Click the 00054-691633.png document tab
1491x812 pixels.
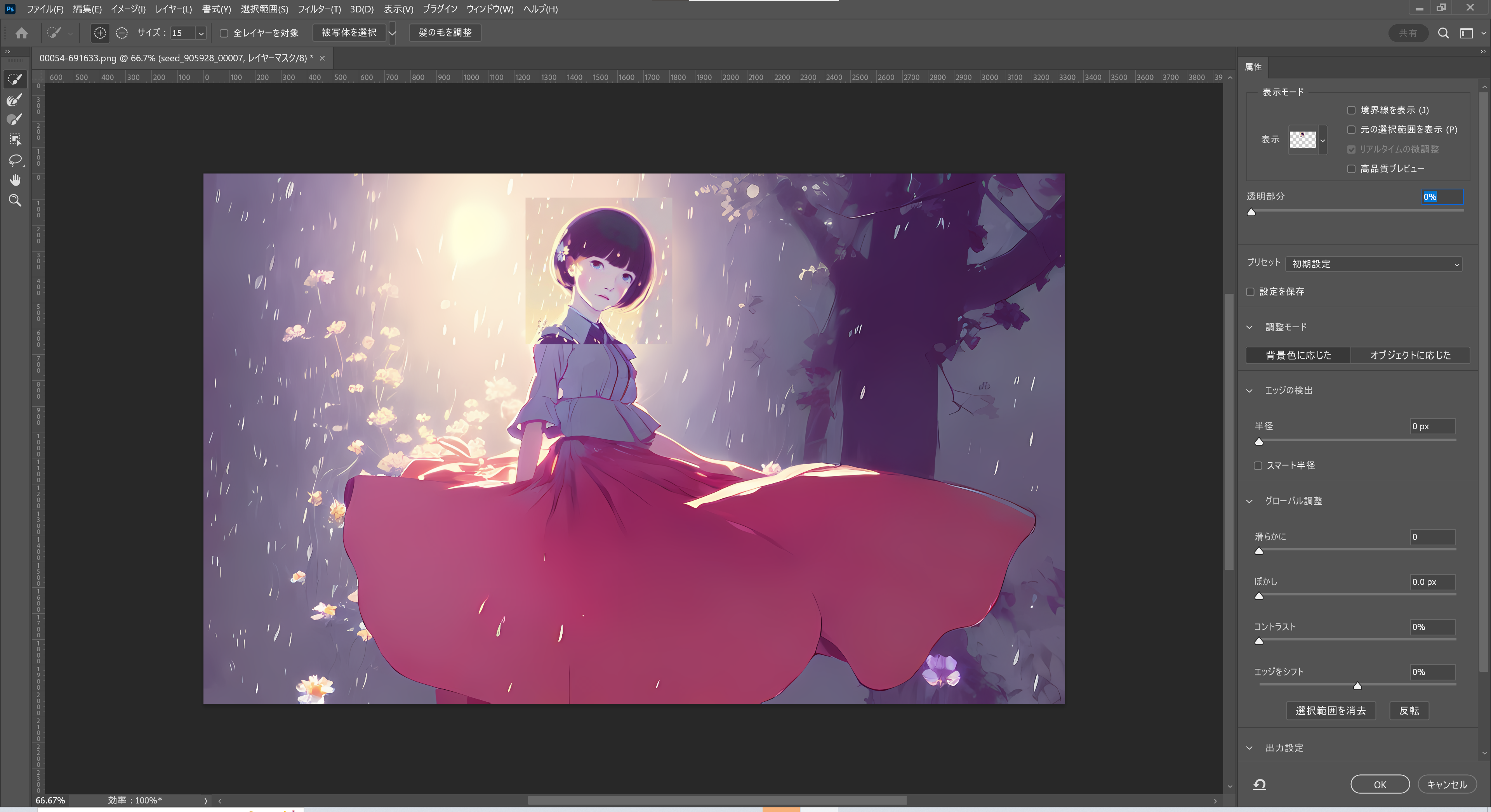click(174, 58)
